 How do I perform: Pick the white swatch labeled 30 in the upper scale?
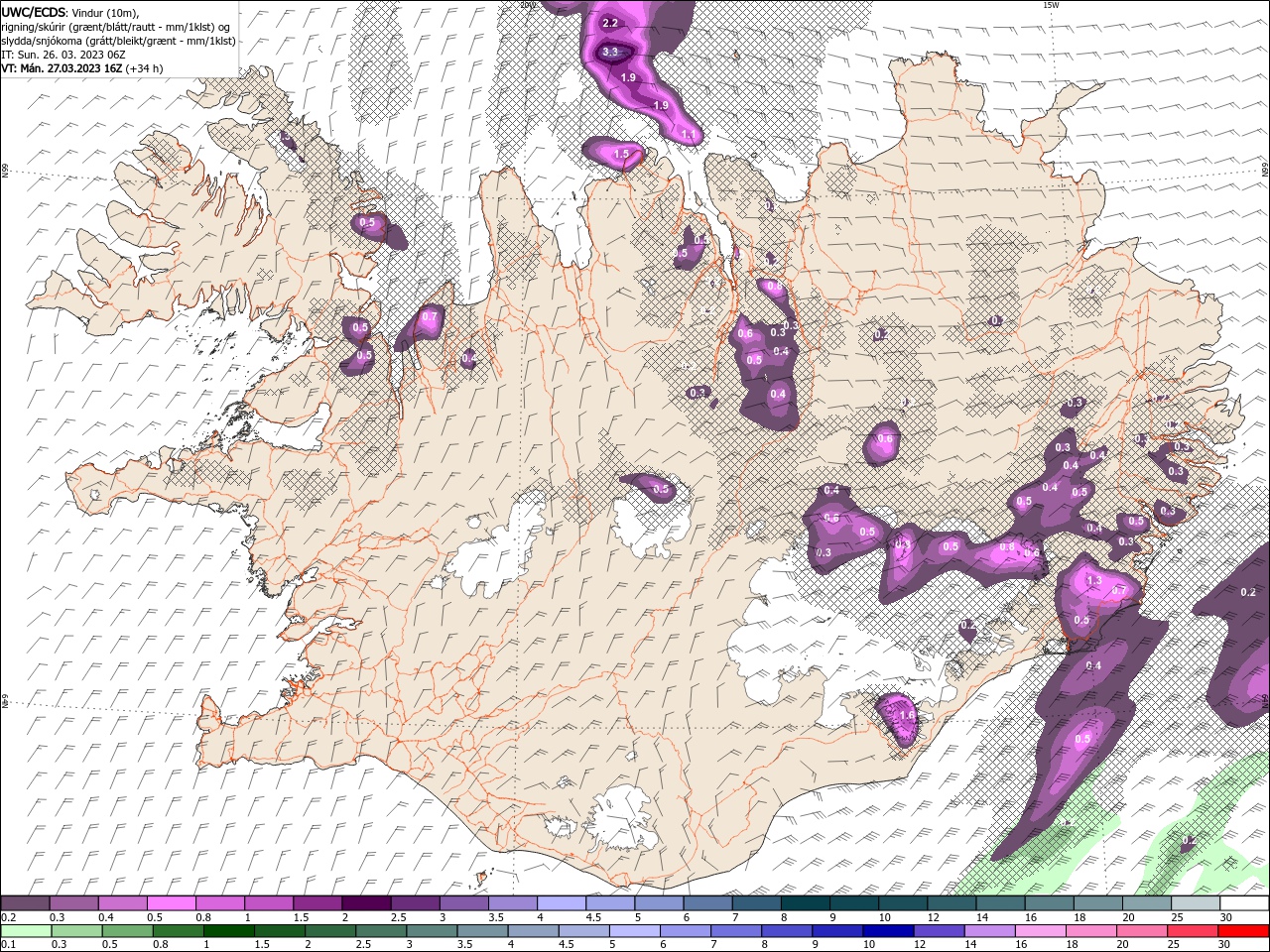[x=1244, y=903]
